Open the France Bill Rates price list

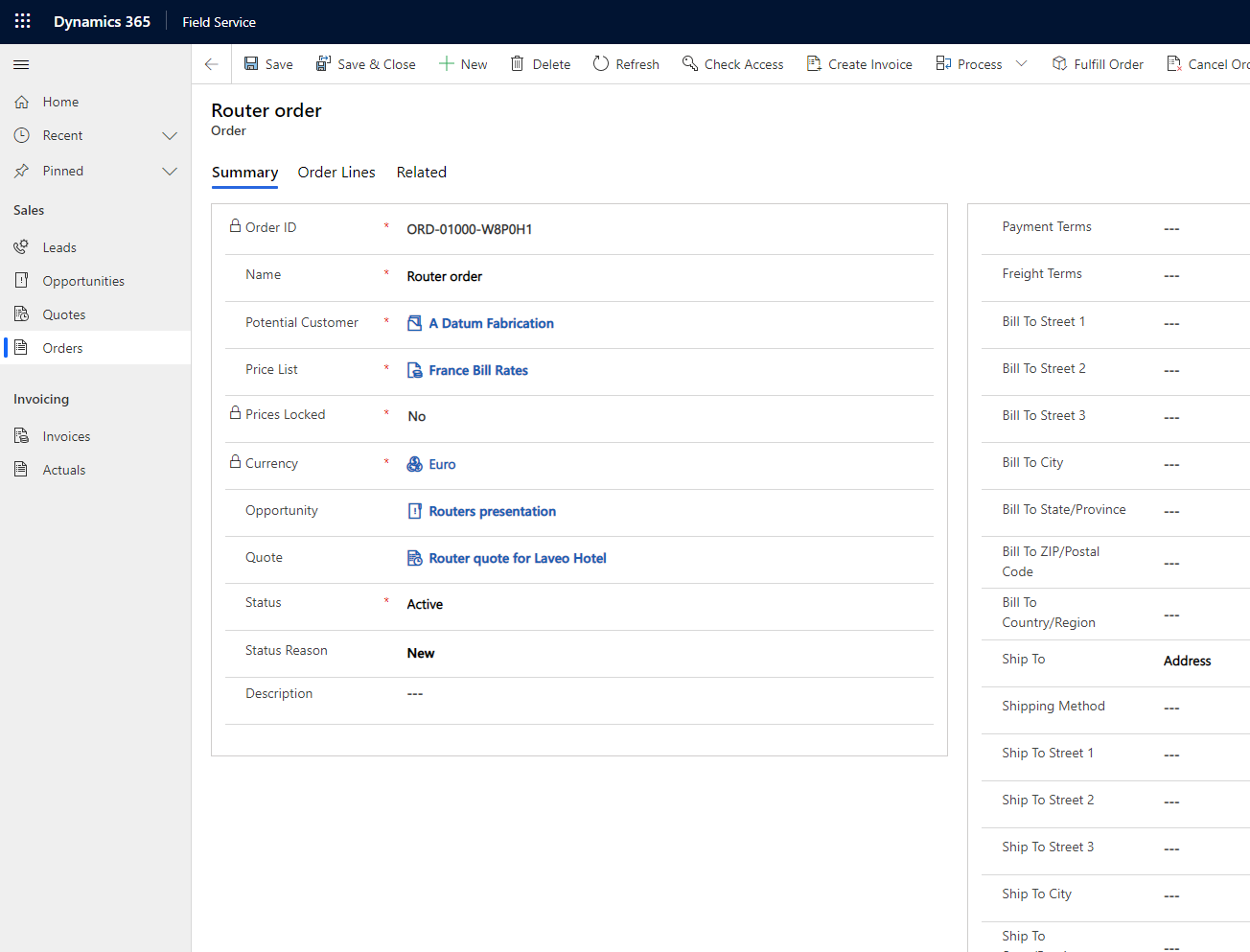478,370
